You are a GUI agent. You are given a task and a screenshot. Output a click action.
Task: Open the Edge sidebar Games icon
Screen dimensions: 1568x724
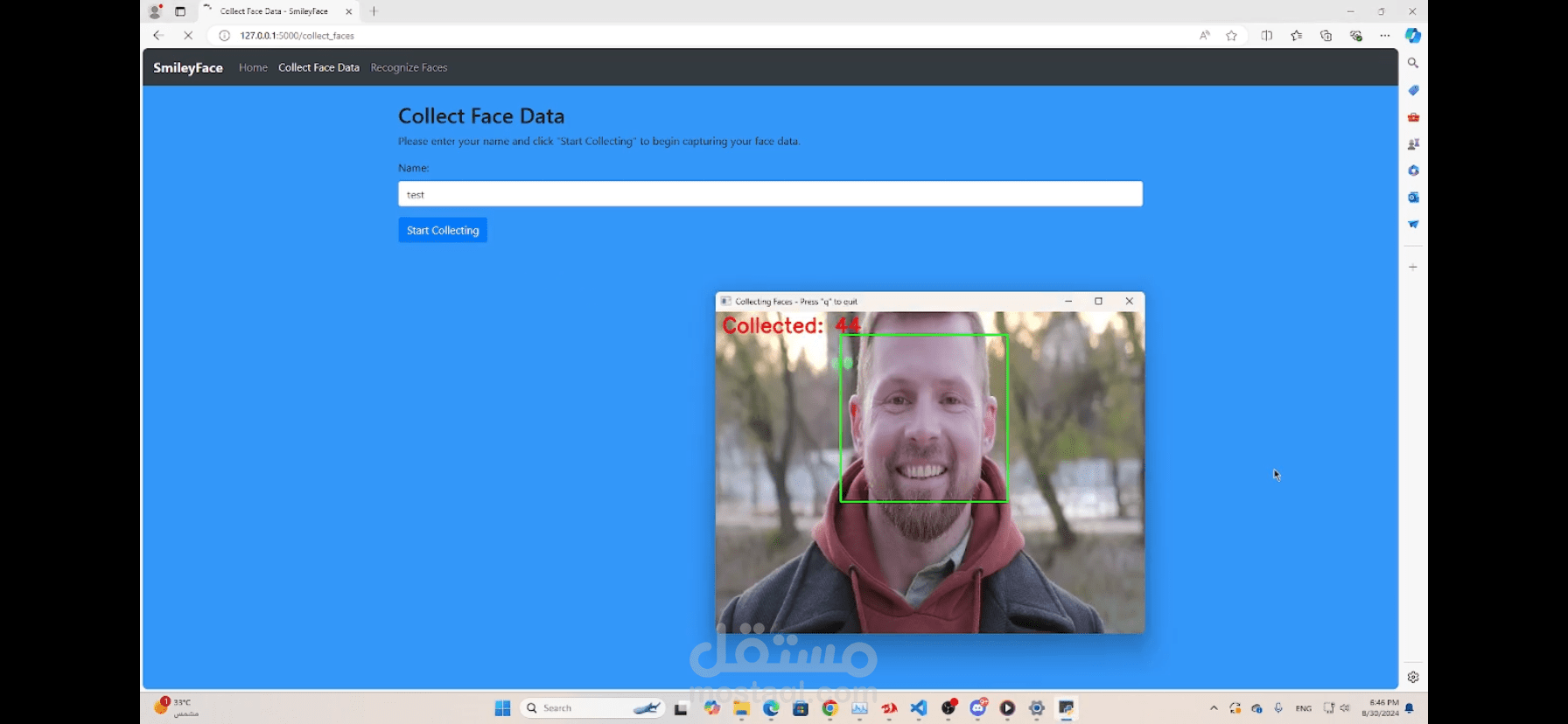[1413, 143]
